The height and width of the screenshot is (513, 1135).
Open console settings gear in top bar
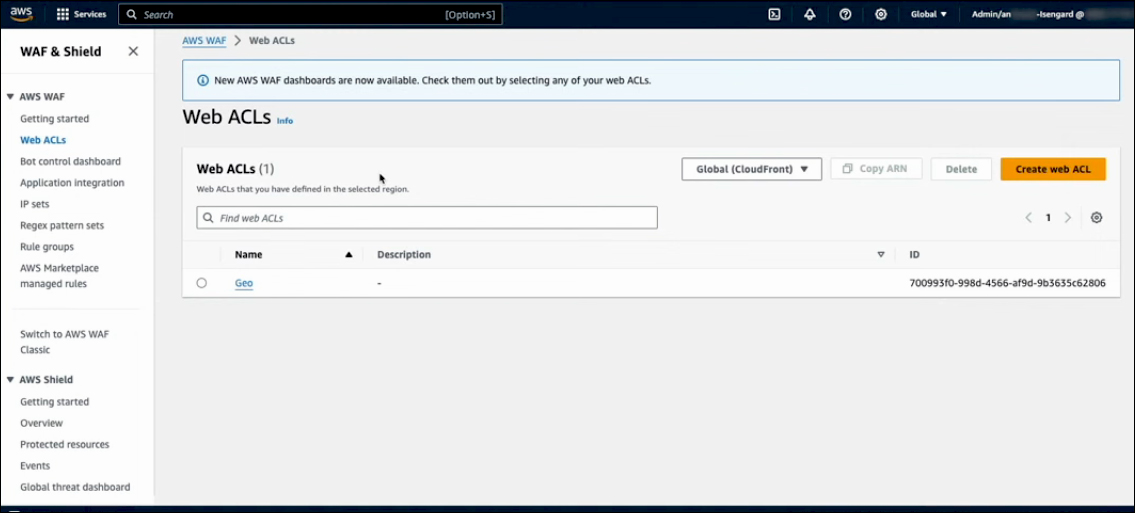pos(881,14)
